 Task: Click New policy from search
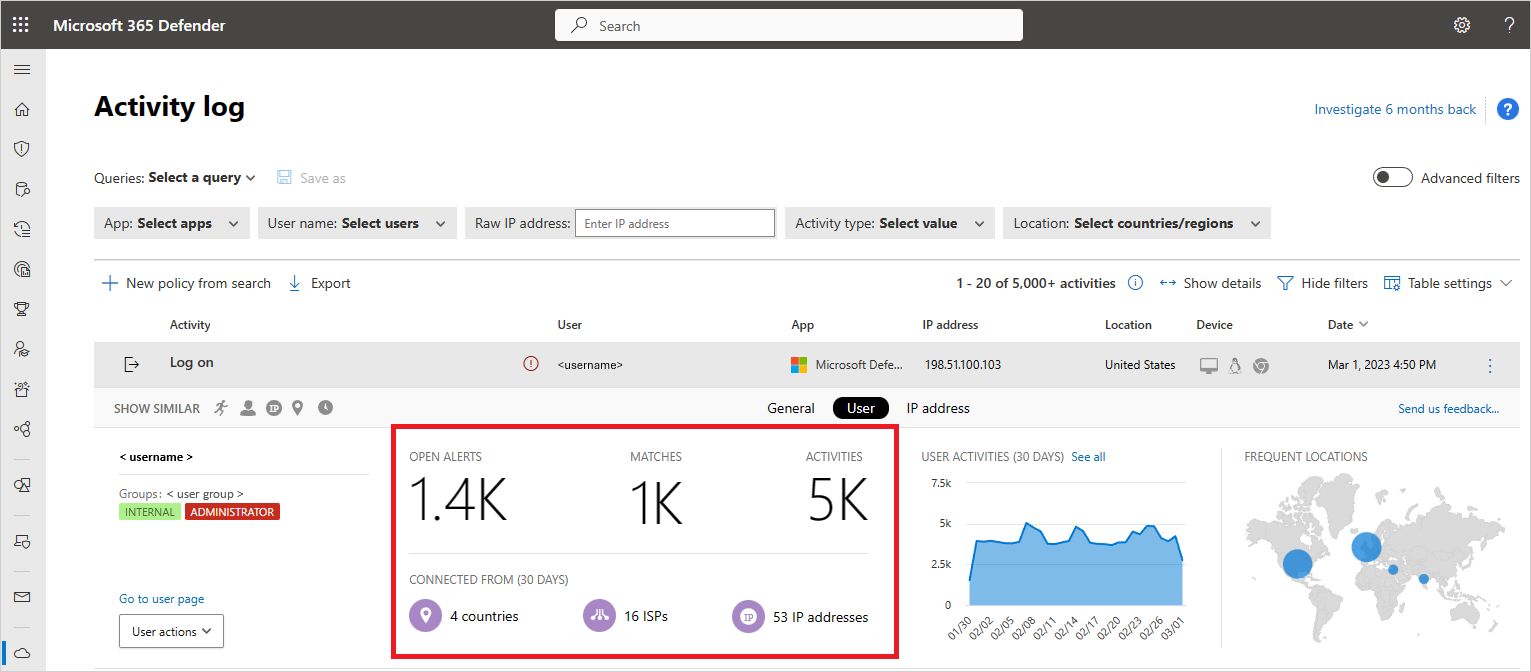point(186,283)
